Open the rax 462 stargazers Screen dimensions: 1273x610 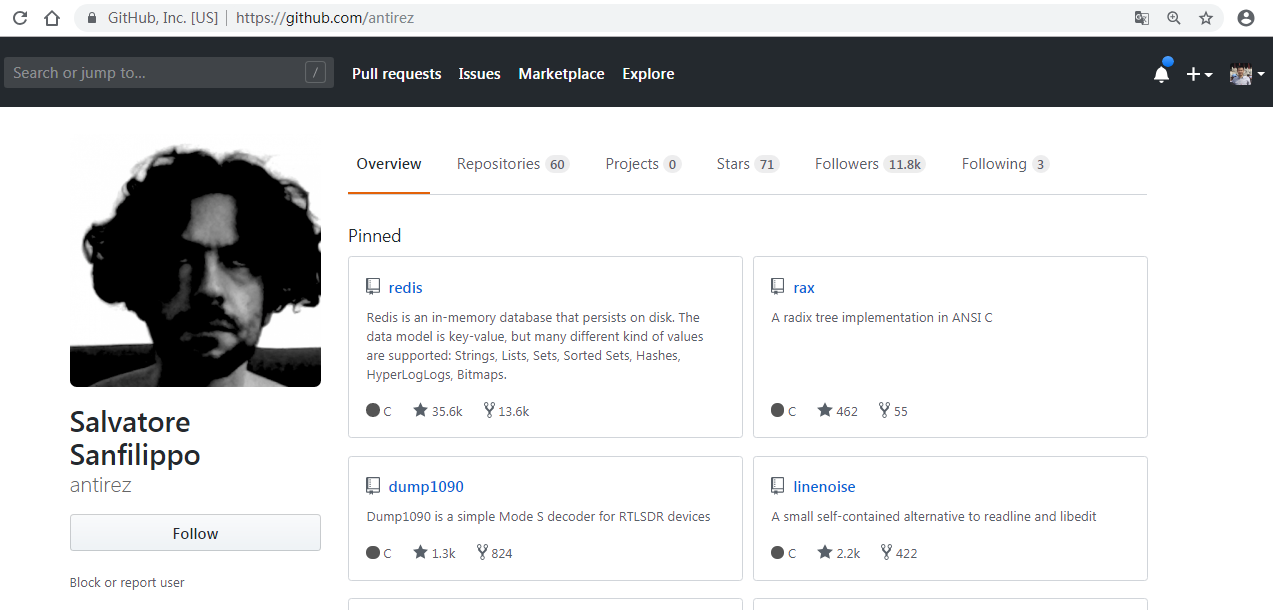838,410
